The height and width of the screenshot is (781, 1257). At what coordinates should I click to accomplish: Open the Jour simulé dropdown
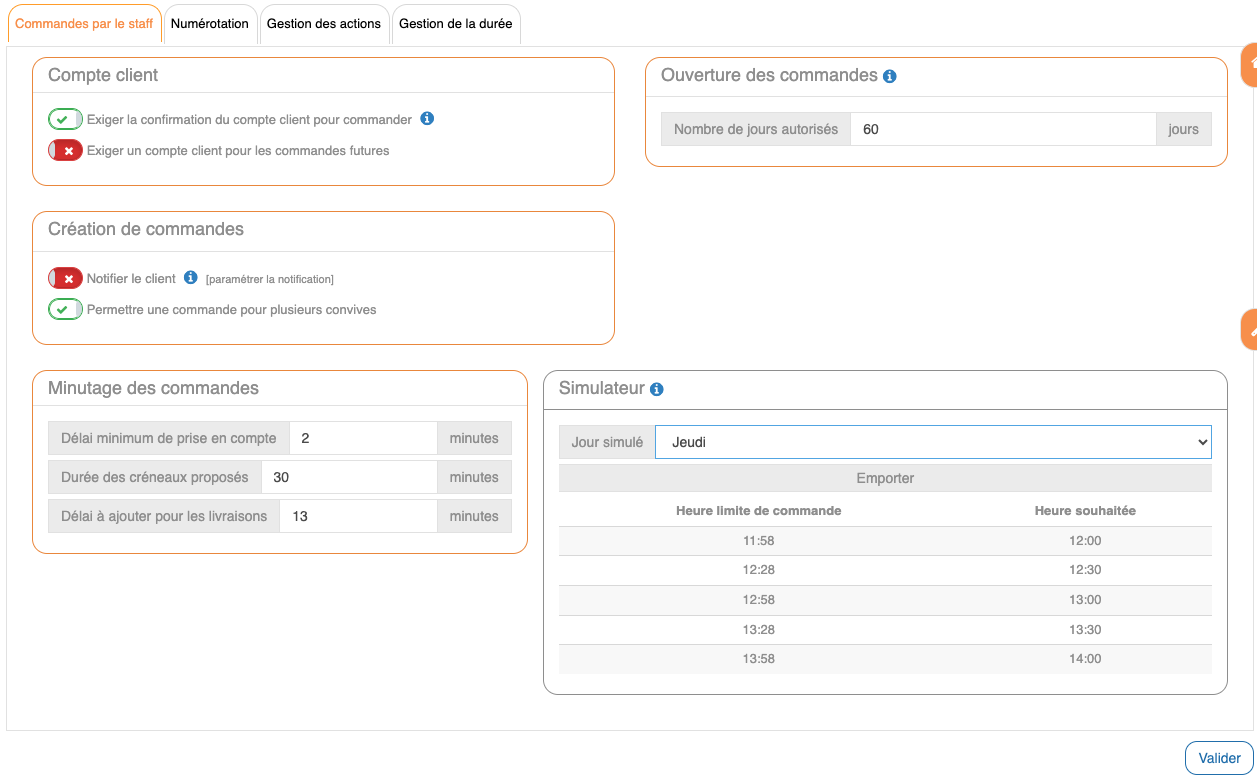point(932,442)
